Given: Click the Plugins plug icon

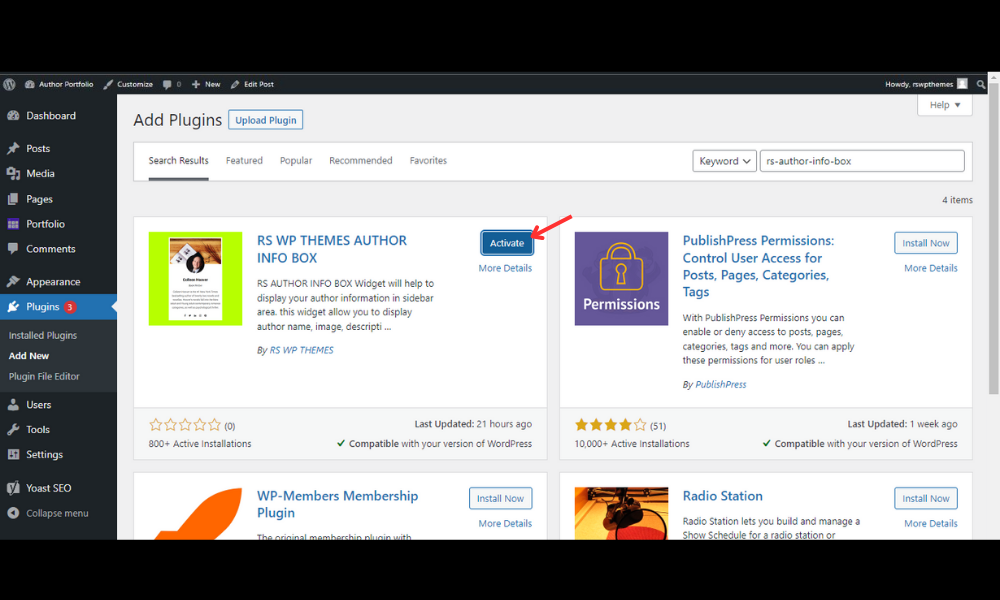Looking at the screenshot, I should pyautogui.click(x=13, y=307).
